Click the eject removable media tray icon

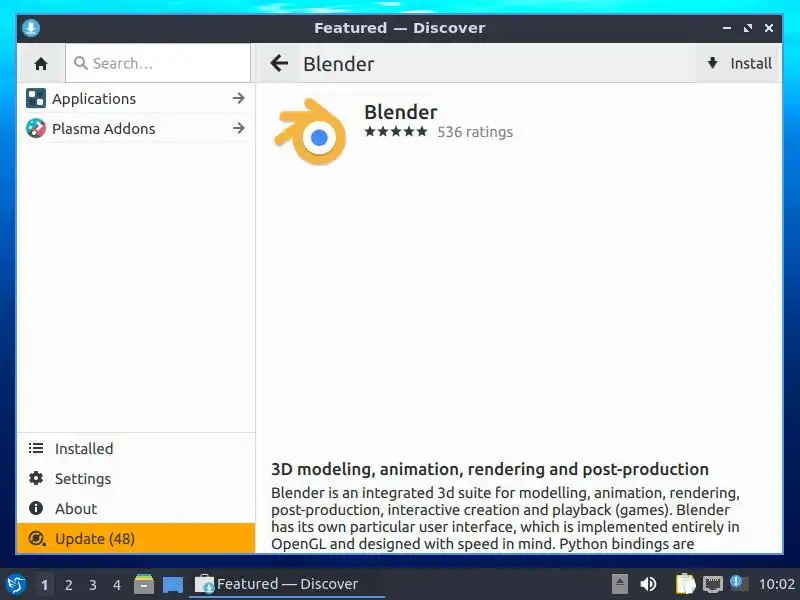619,584
